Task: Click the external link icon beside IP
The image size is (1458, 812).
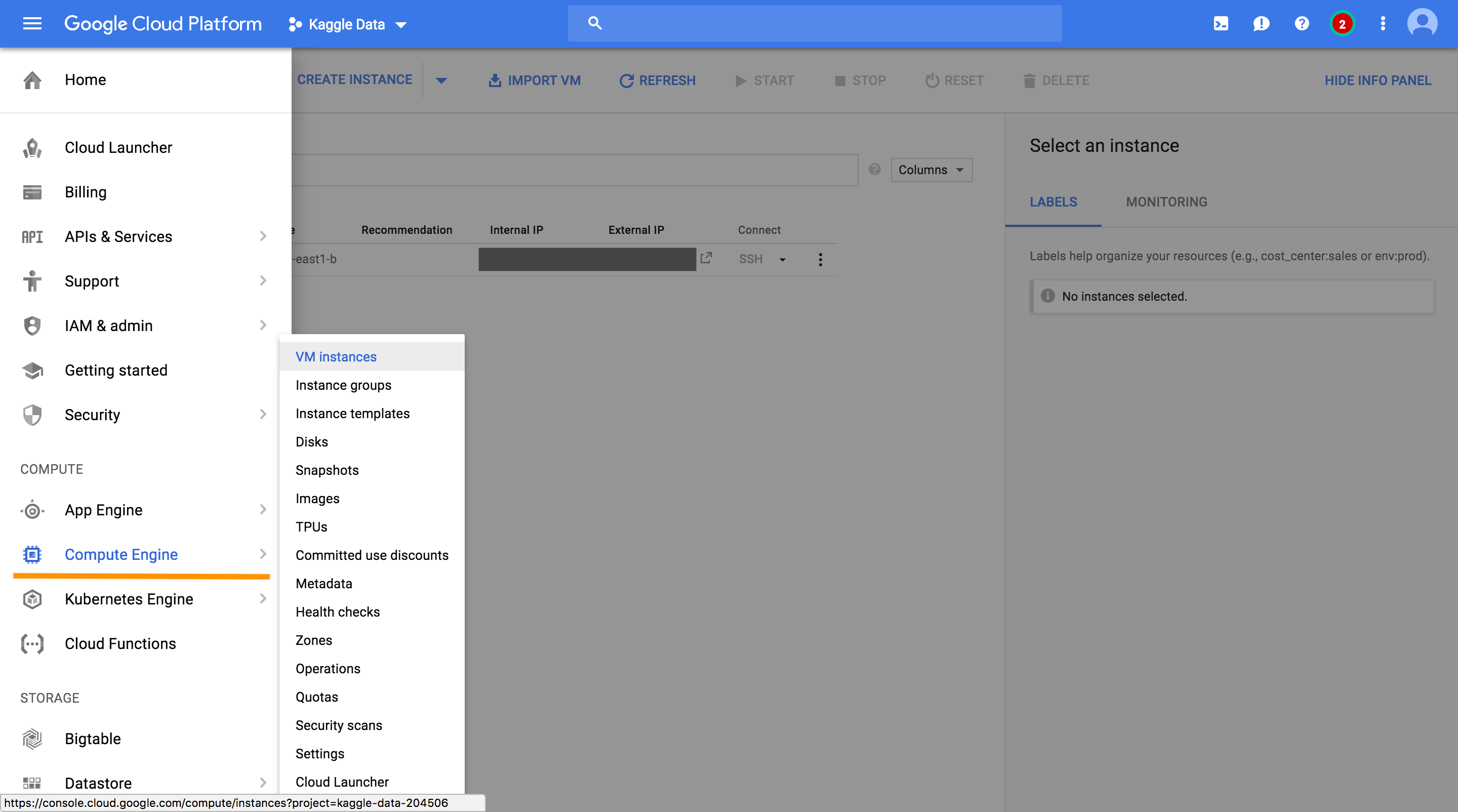Action: coord(706,258)
